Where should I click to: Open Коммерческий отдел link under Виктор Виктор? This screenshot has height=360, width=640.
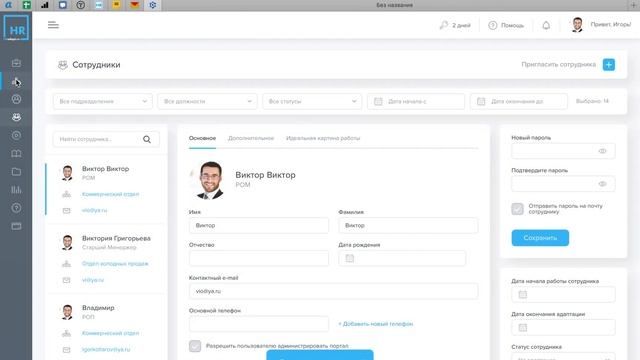(x=110, y=194)
